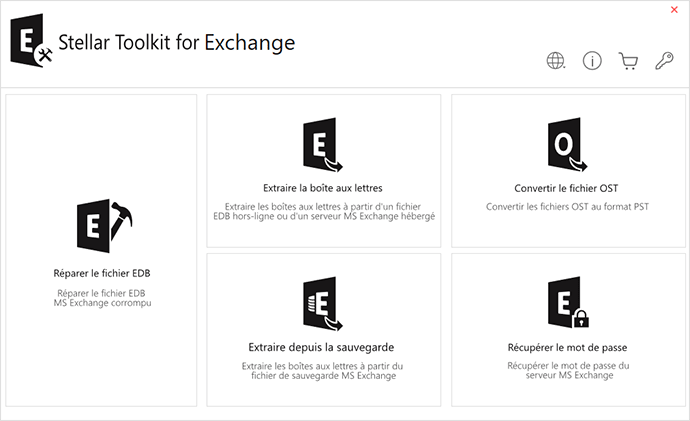
Task: Select "Convertir le fichier OST" label
Action: pyautogui.click(x=567, y=188)
